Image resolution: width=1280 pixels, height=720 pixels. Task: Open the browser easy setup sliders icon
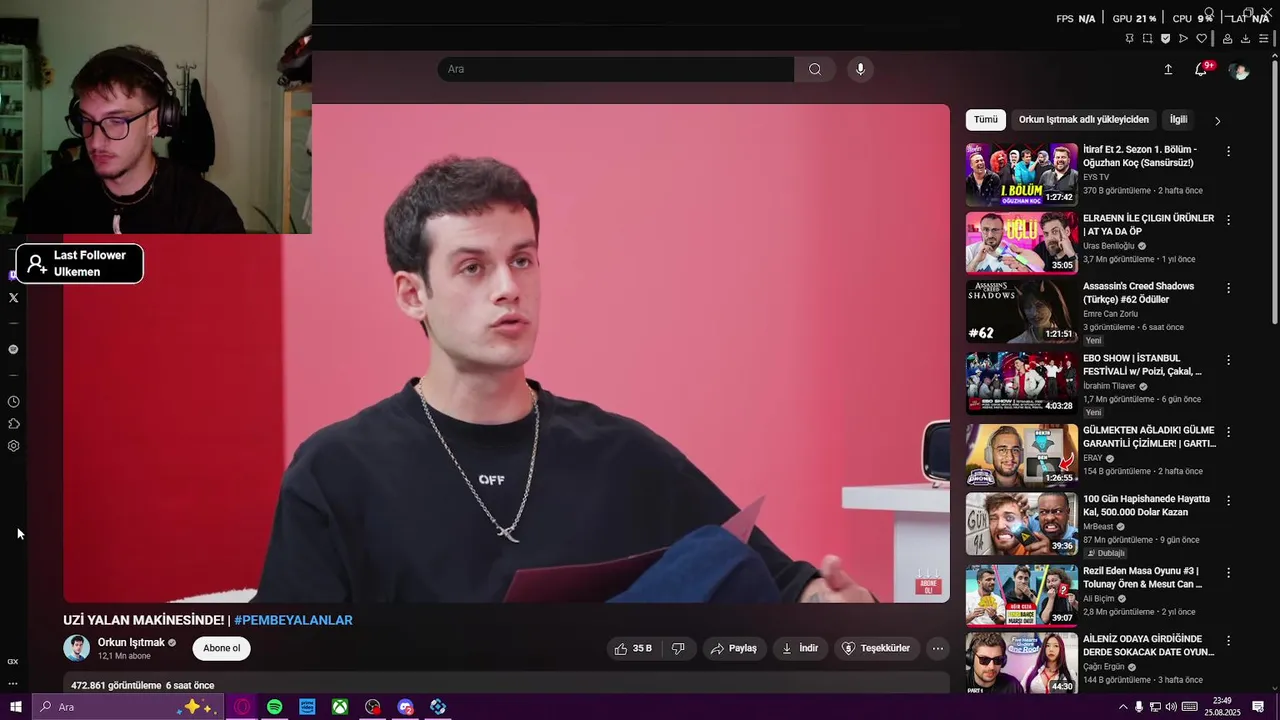[x=1263, y=39]
